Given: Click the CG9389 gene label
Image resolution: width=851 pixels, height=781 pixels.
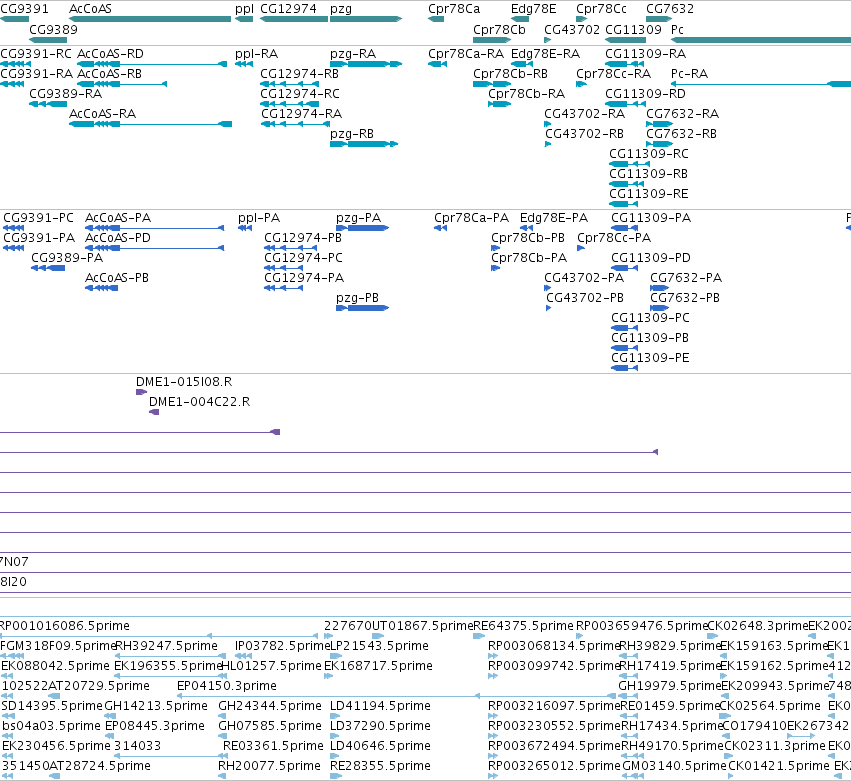Looking at the screenshot, I should [x=53, y=29].
